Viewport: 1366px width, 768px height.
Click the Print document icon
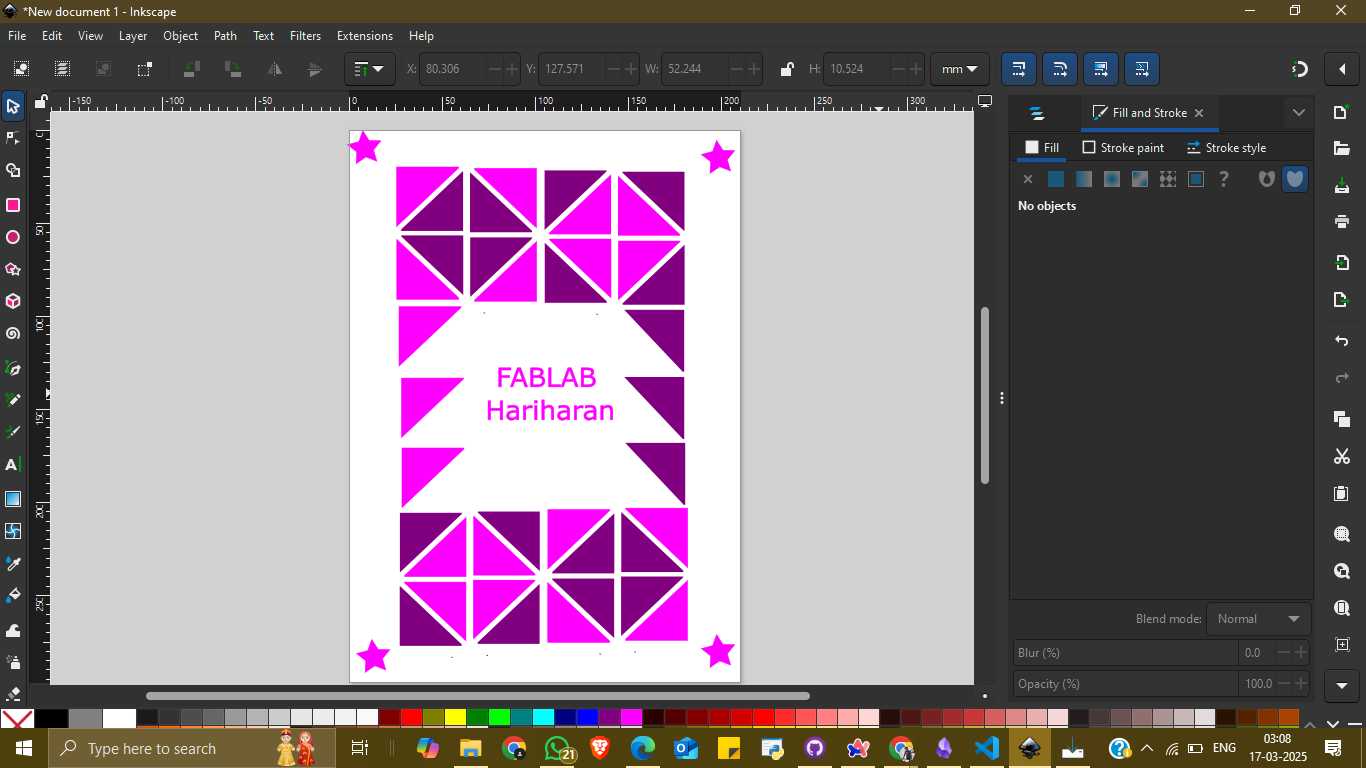pyautogui.click(x=1342, y=222)
